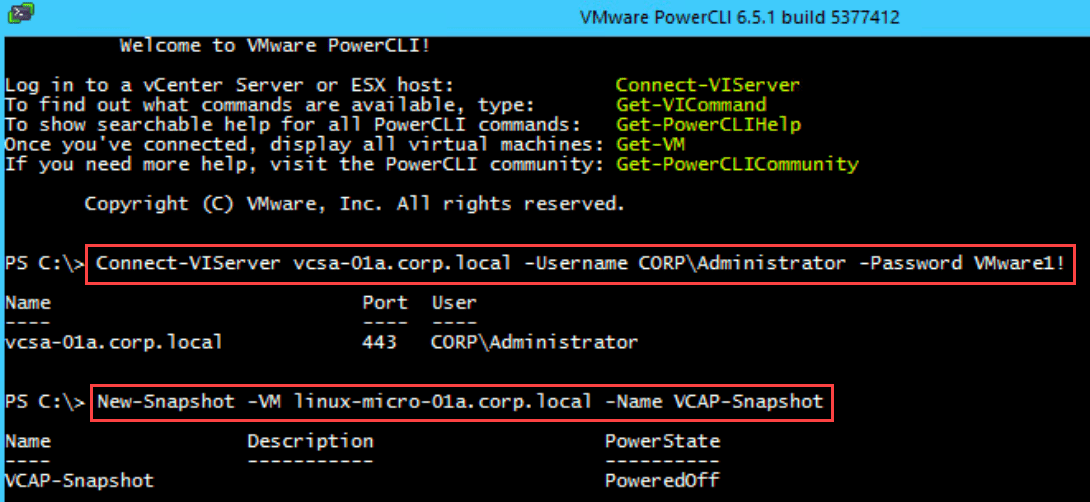
Task: Click the 'Description' column header
Action: coord(310,442)
